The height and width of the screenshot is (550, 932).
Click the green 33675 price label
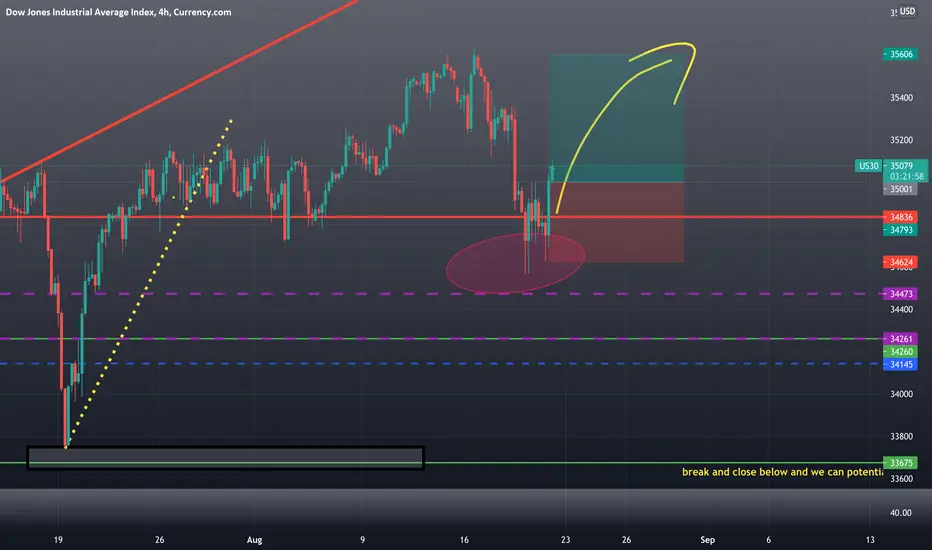[900, 463]
